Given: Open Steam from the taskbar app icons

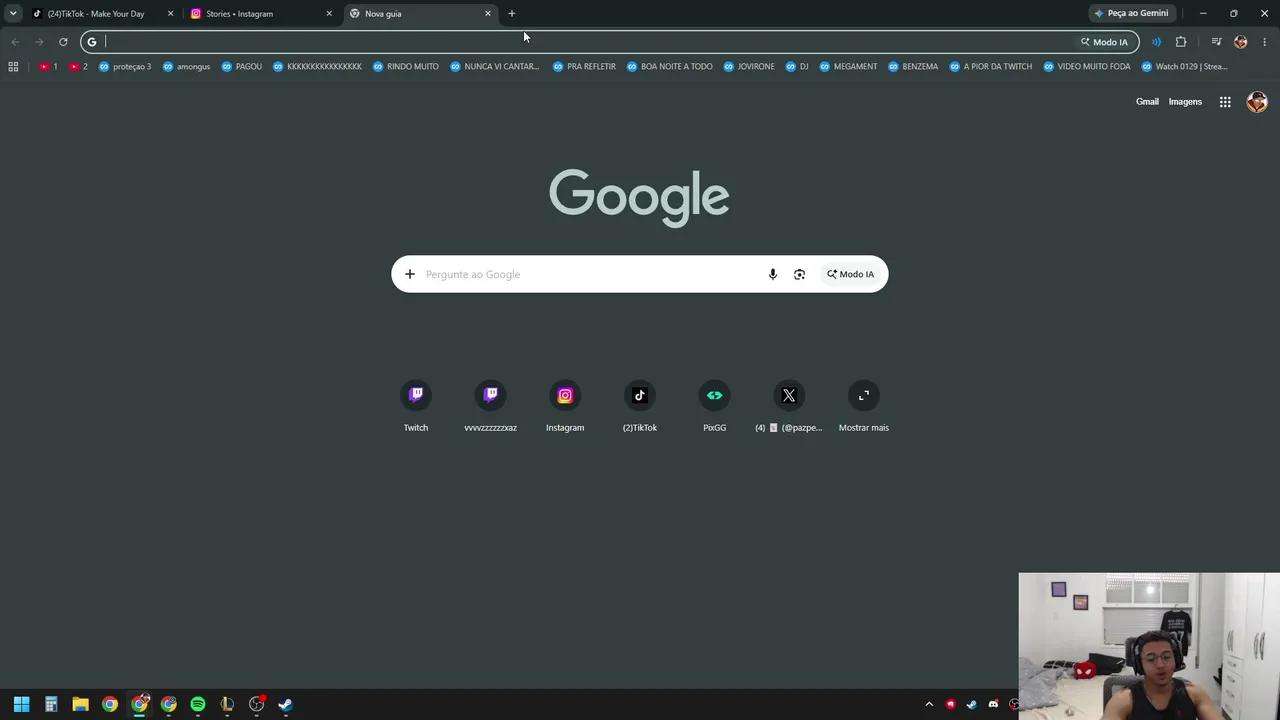Looking at the screenshot, I should coord(285,704).
